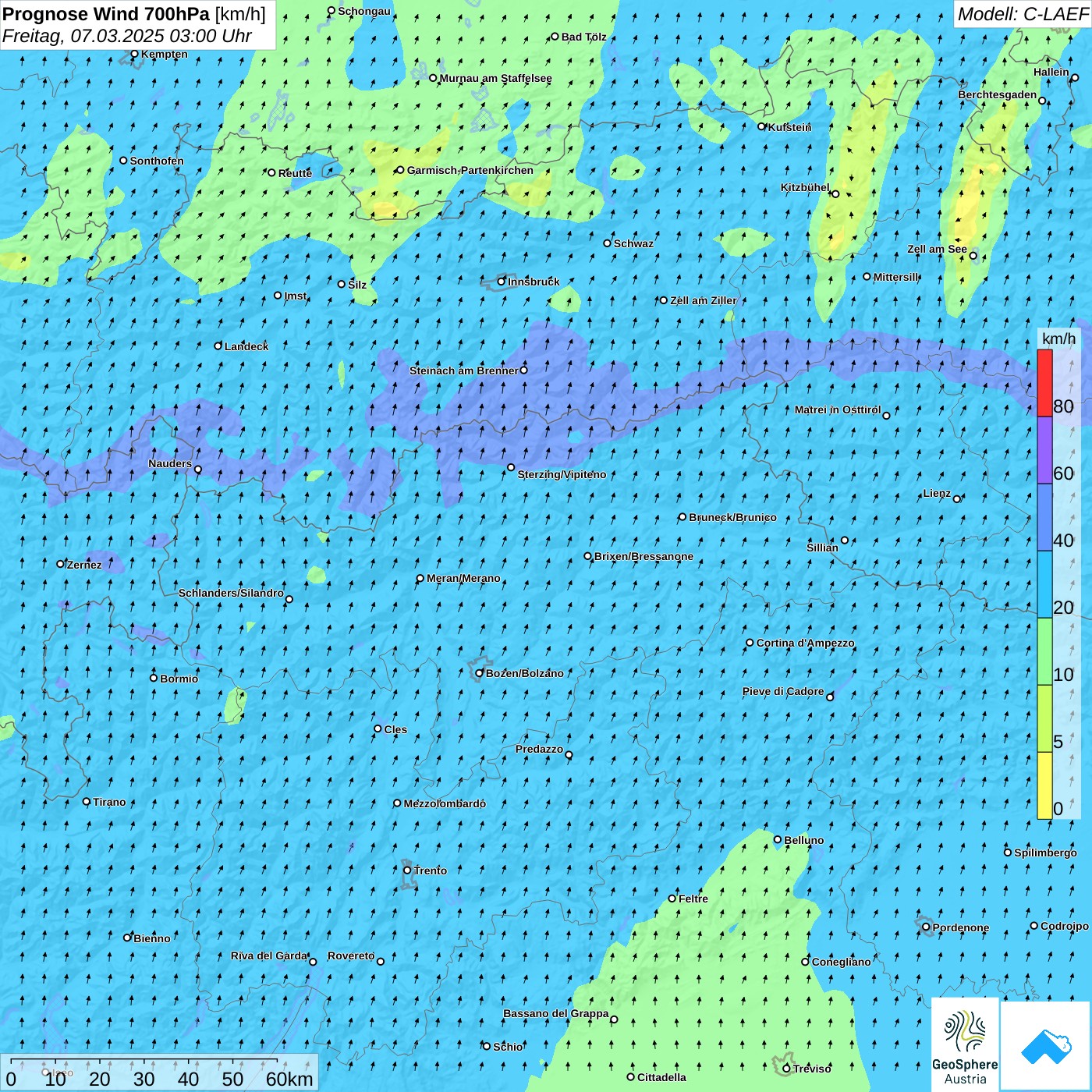The width and height of the screenshot is (1092, 1092).
Task: Click the Kitzbühel city label
Action: point(805,187)
